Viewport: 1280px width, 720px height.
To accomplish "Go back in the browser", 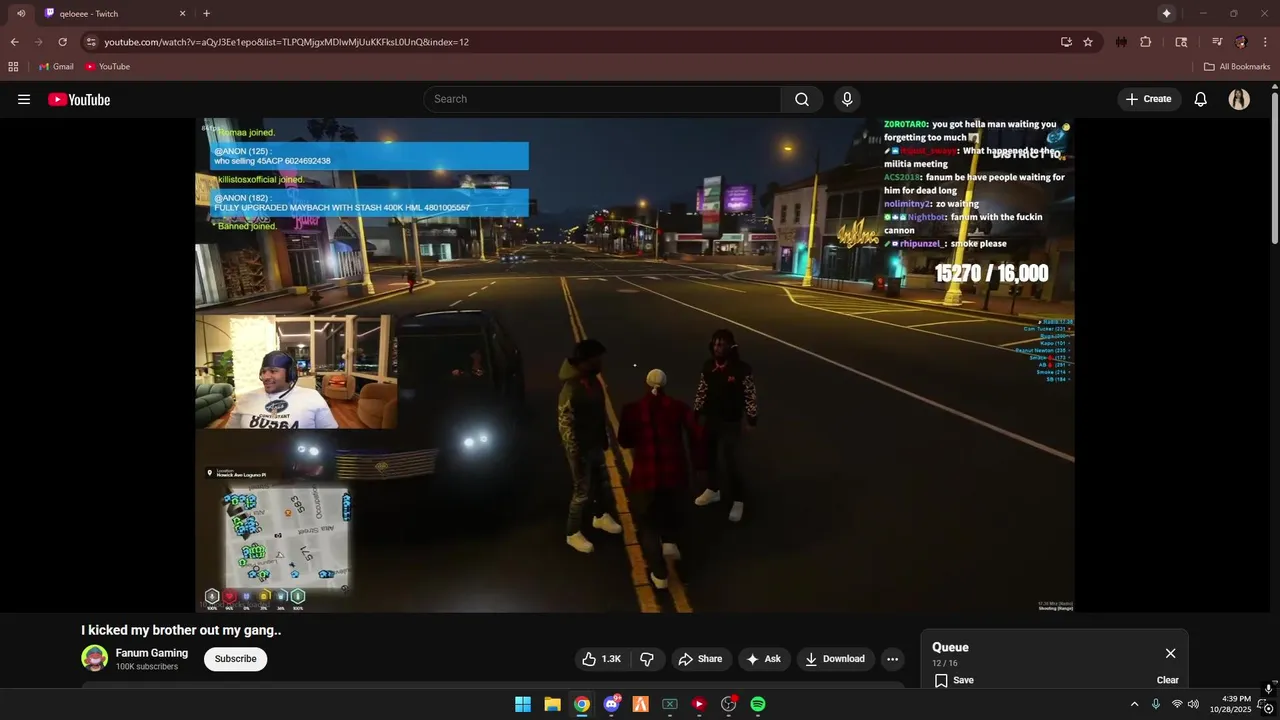I will (x=14, y=42).
